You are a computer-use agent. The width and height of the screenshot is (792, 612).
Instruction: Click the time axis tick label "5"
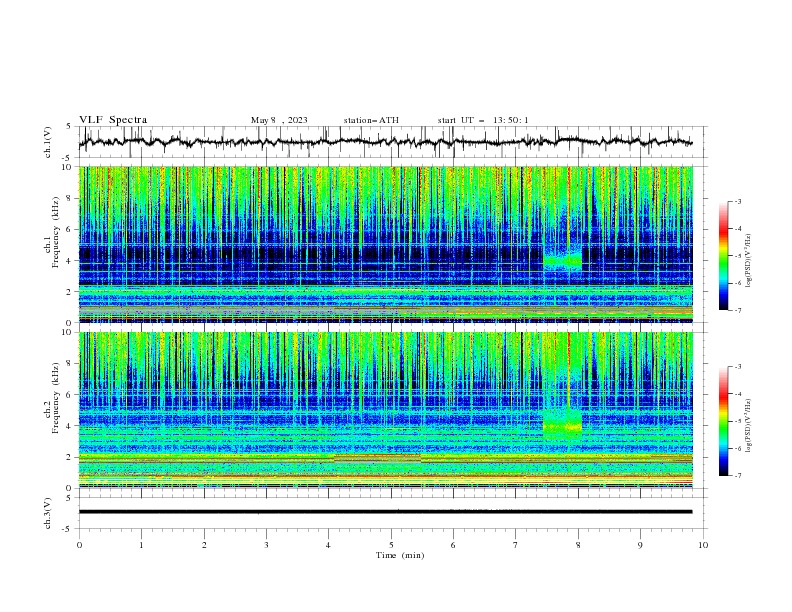(x=391, y=545)
